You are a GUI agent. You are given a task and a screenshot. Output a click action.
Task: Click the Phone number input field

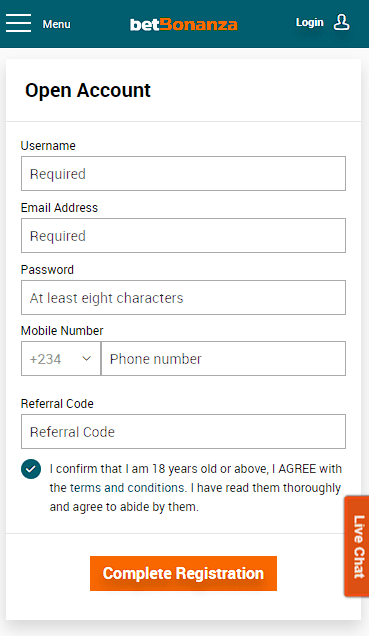(x=223, y=359)
